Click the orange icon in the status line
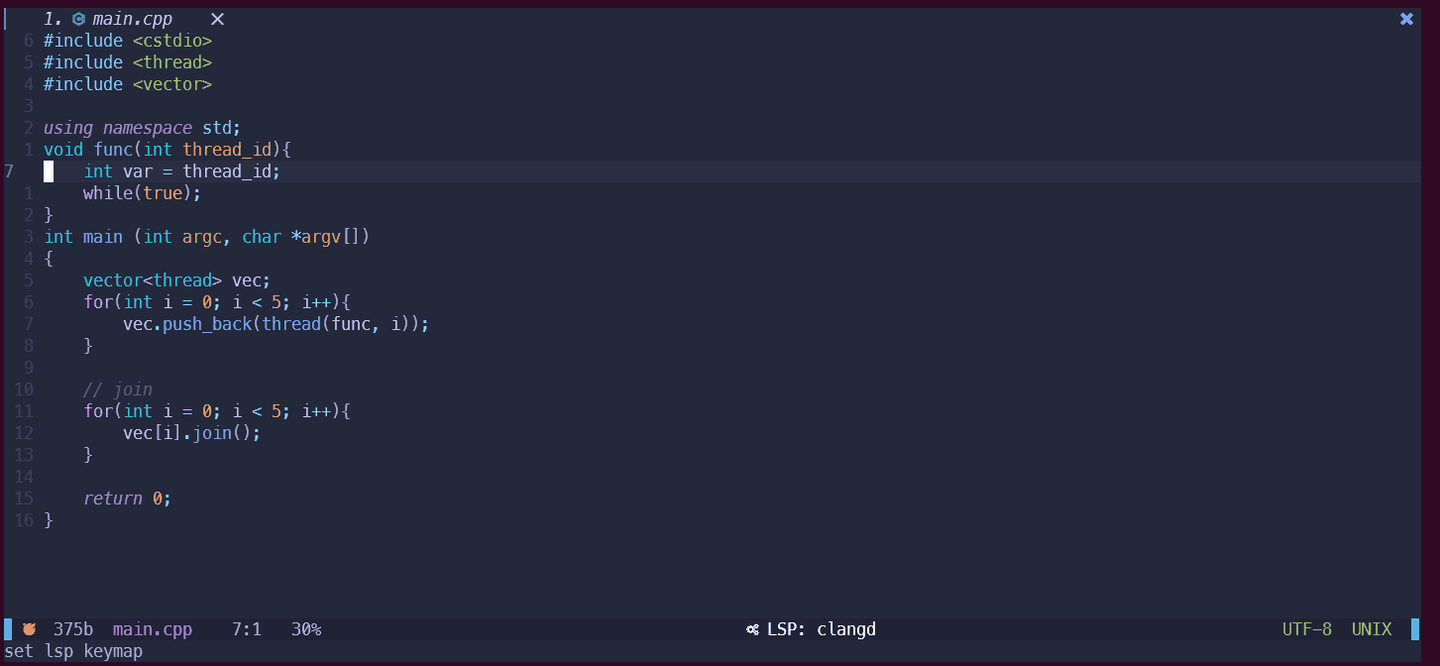 coord(29,629)
